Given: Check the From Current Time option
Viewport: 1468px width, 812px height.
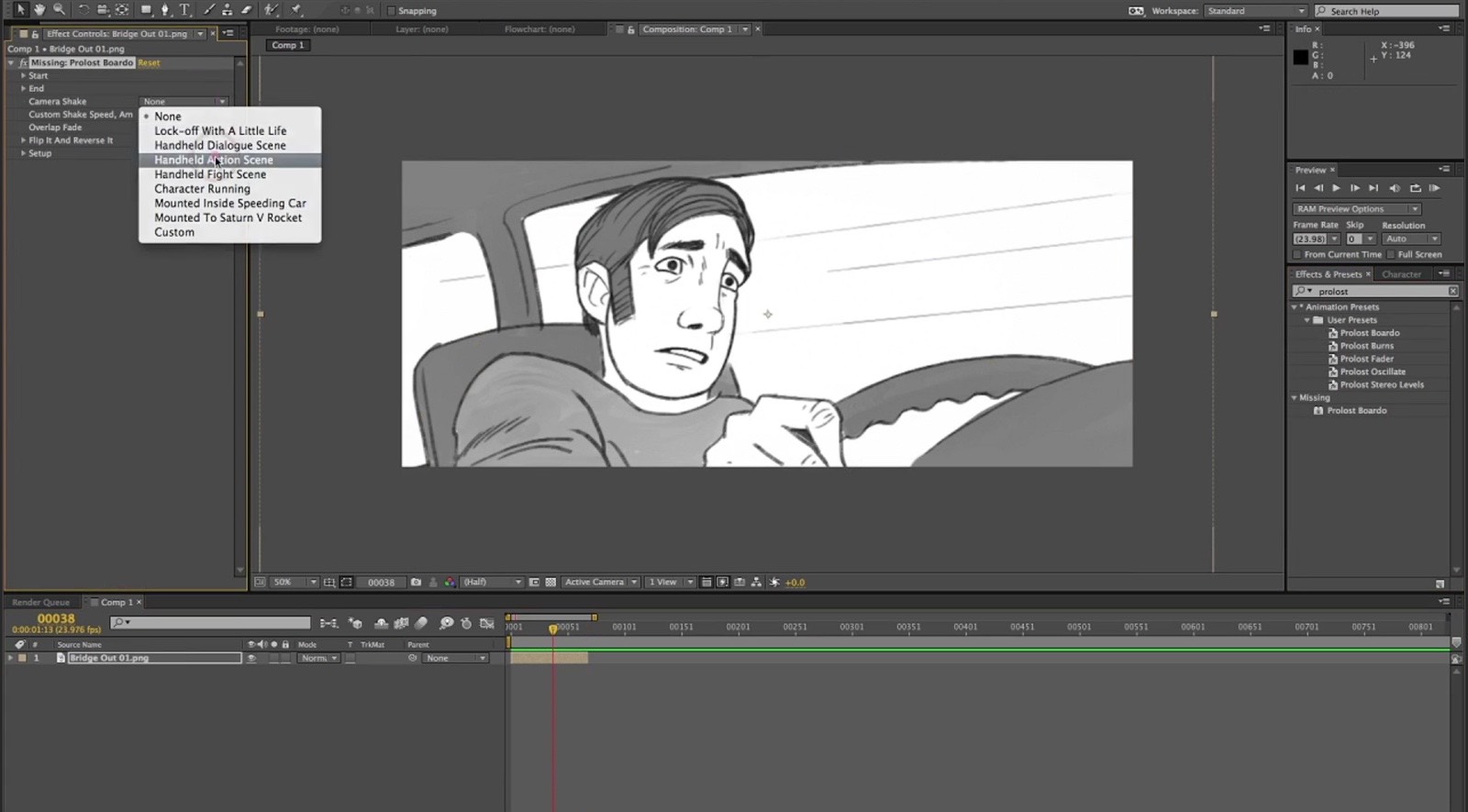Looking at the screenshot, I should coord(1297,255).
